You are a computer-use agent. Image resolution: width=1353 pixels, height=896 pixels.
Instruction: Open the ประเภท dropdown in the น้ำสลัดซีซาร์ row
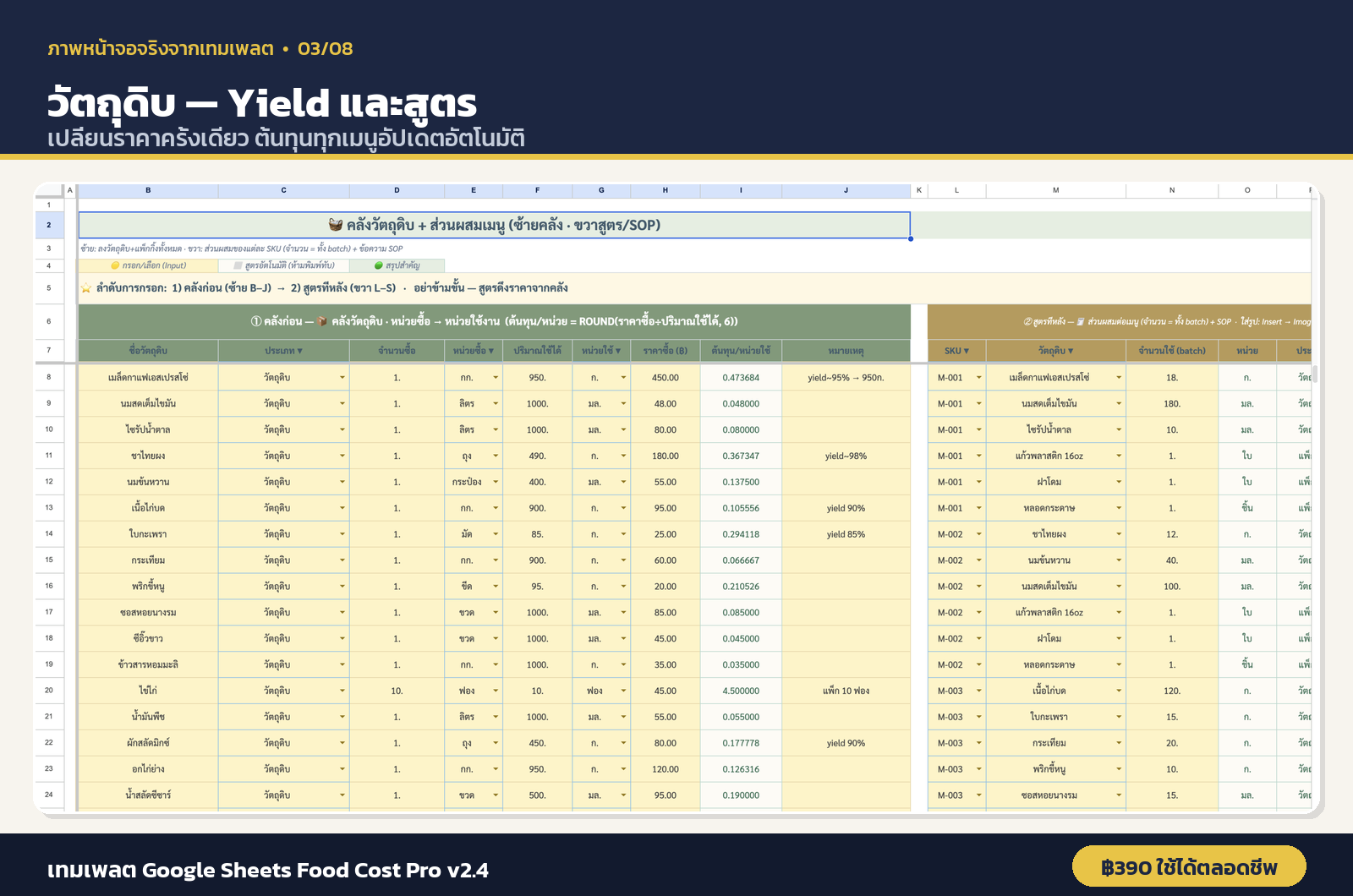click(342, 795)
